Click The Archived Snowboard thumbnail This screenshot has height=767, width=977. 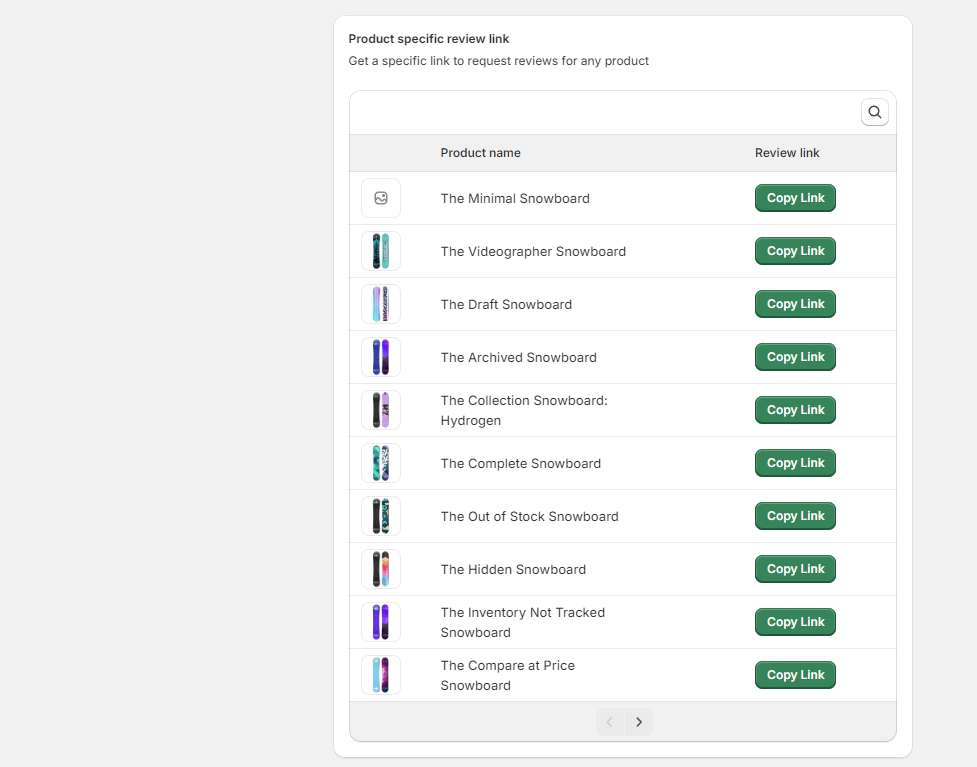point(381,357)
